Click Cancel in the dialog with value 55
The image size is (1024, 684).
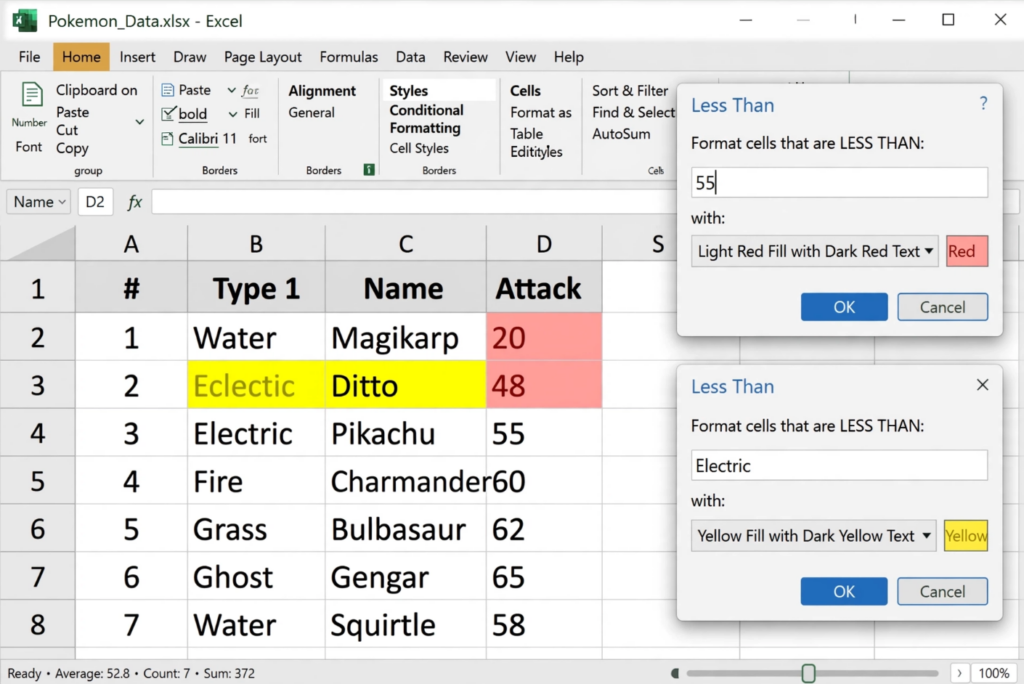point(942,307)
